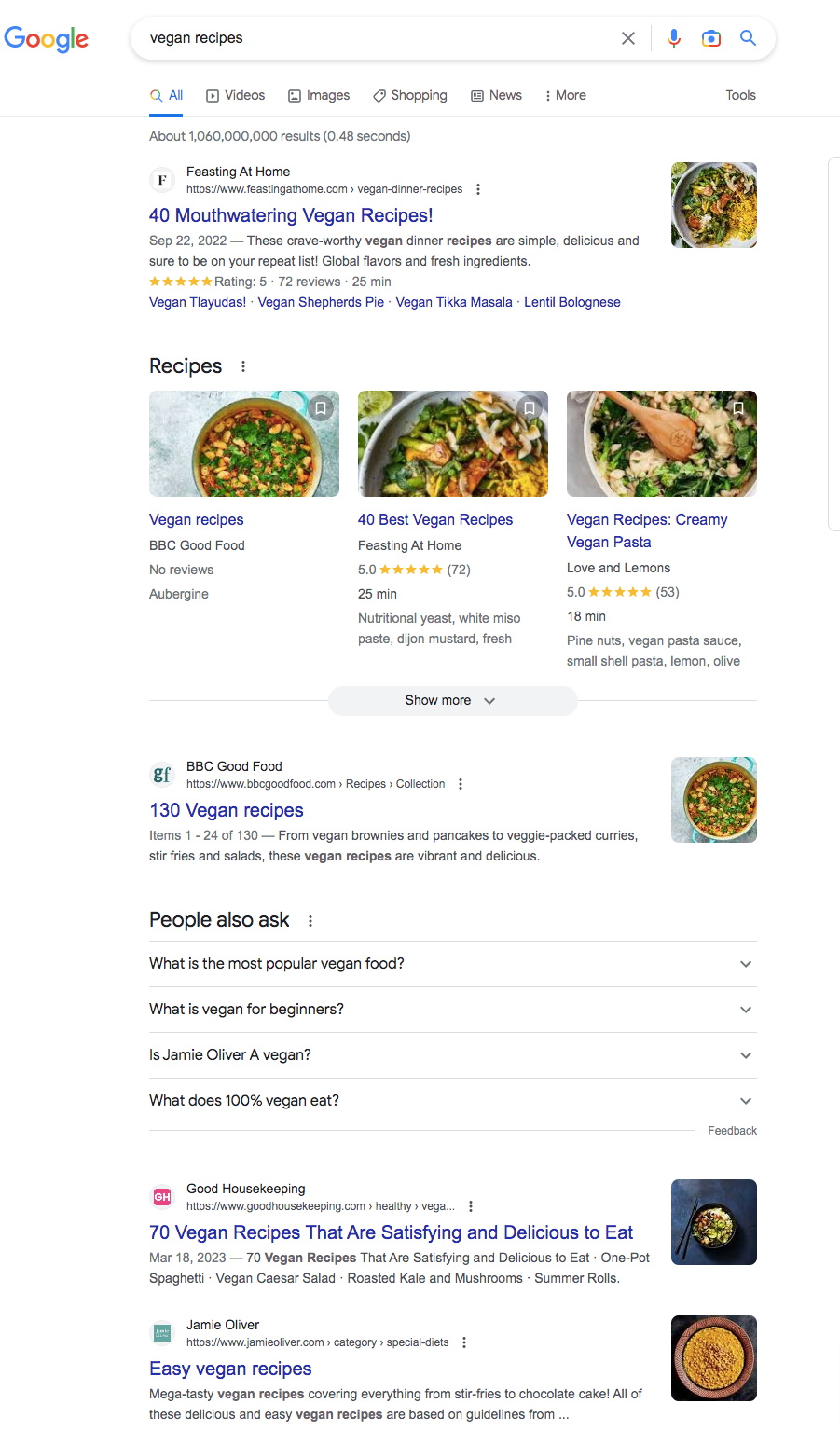Viewport: 840px width, 1445px height.
Task: Click the blue magnifier search button
Action: tap(748, 38)
